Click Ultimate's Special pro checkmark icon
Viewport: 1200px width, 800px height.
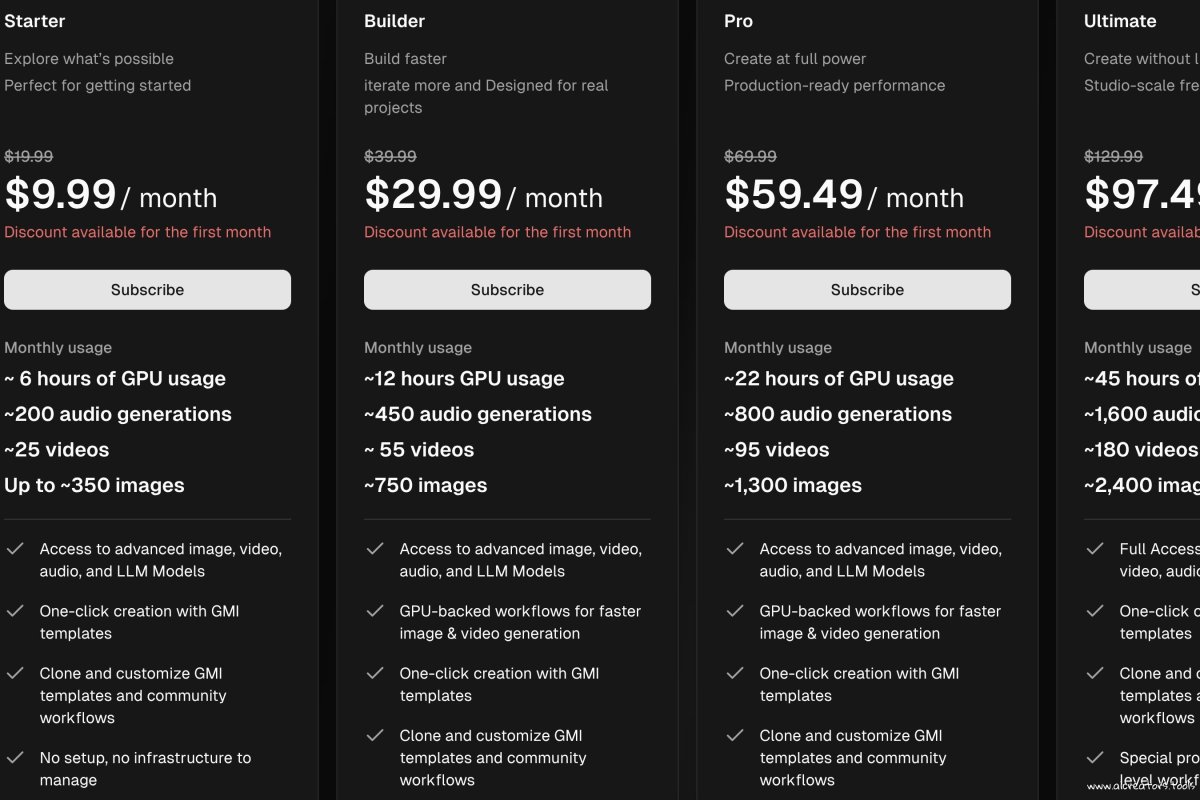pyautogui.click(x=1095, y=758)
